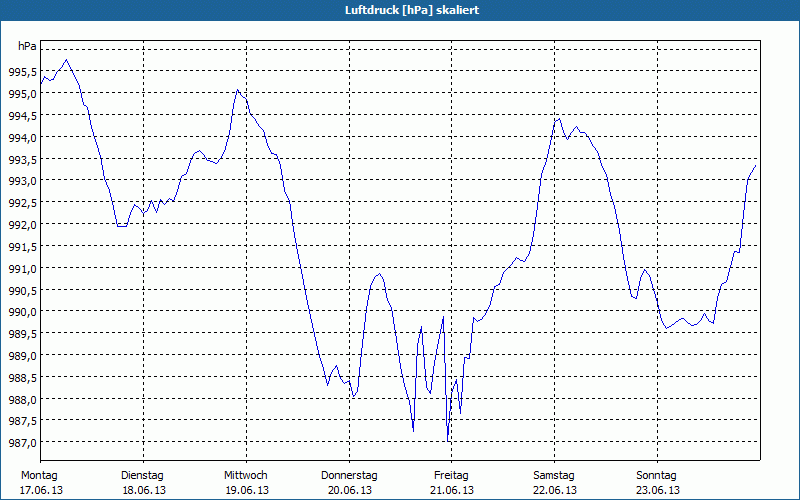Select the 990,5 axis value
Image resolution: width=800 pixels, height=500 pixels.
[22, 290]
